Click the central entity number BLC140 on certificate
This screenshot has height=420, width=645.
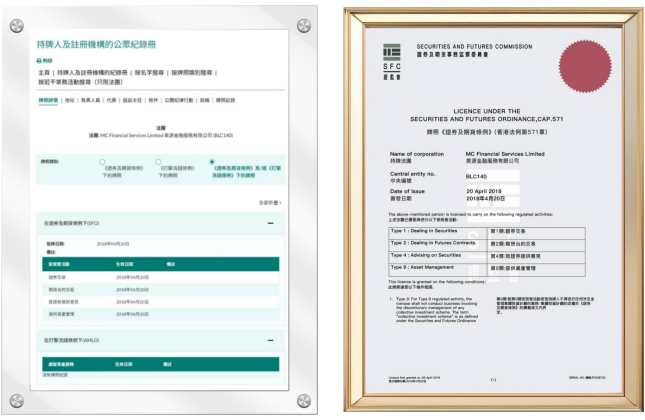(x=476, y=176)
